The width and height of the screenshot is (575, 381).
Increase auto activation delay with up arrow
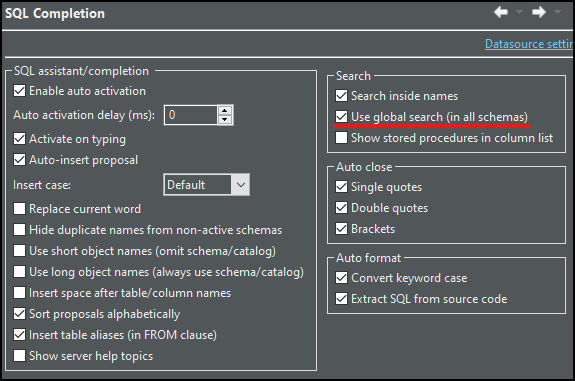click(225, 110)
